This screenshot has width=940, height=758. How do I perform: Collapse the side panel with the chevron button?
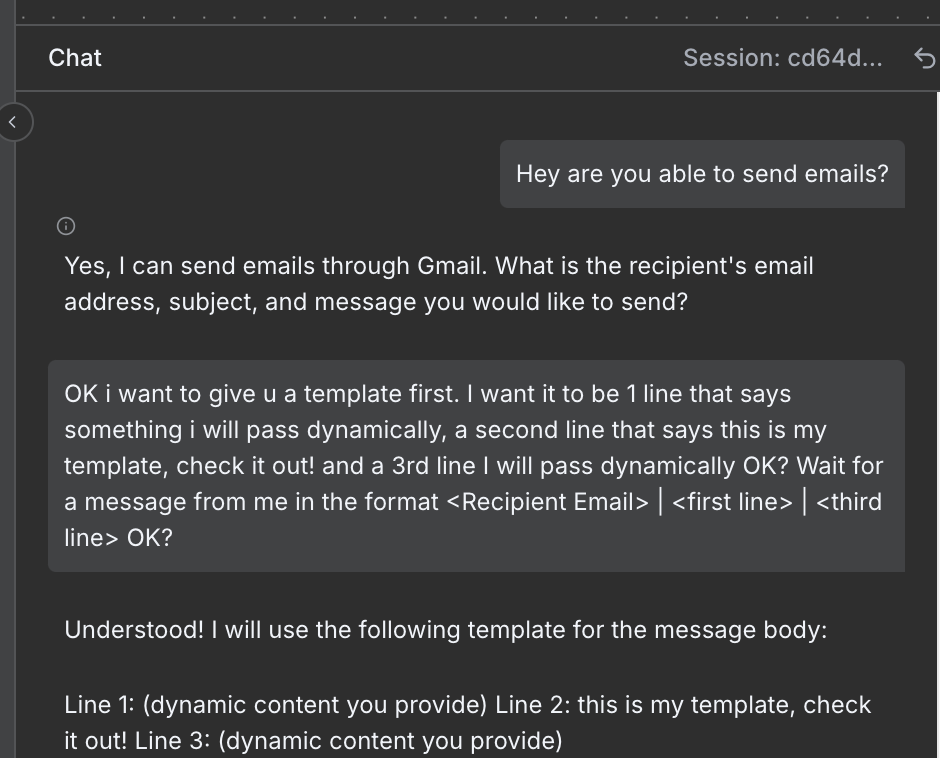13,123
